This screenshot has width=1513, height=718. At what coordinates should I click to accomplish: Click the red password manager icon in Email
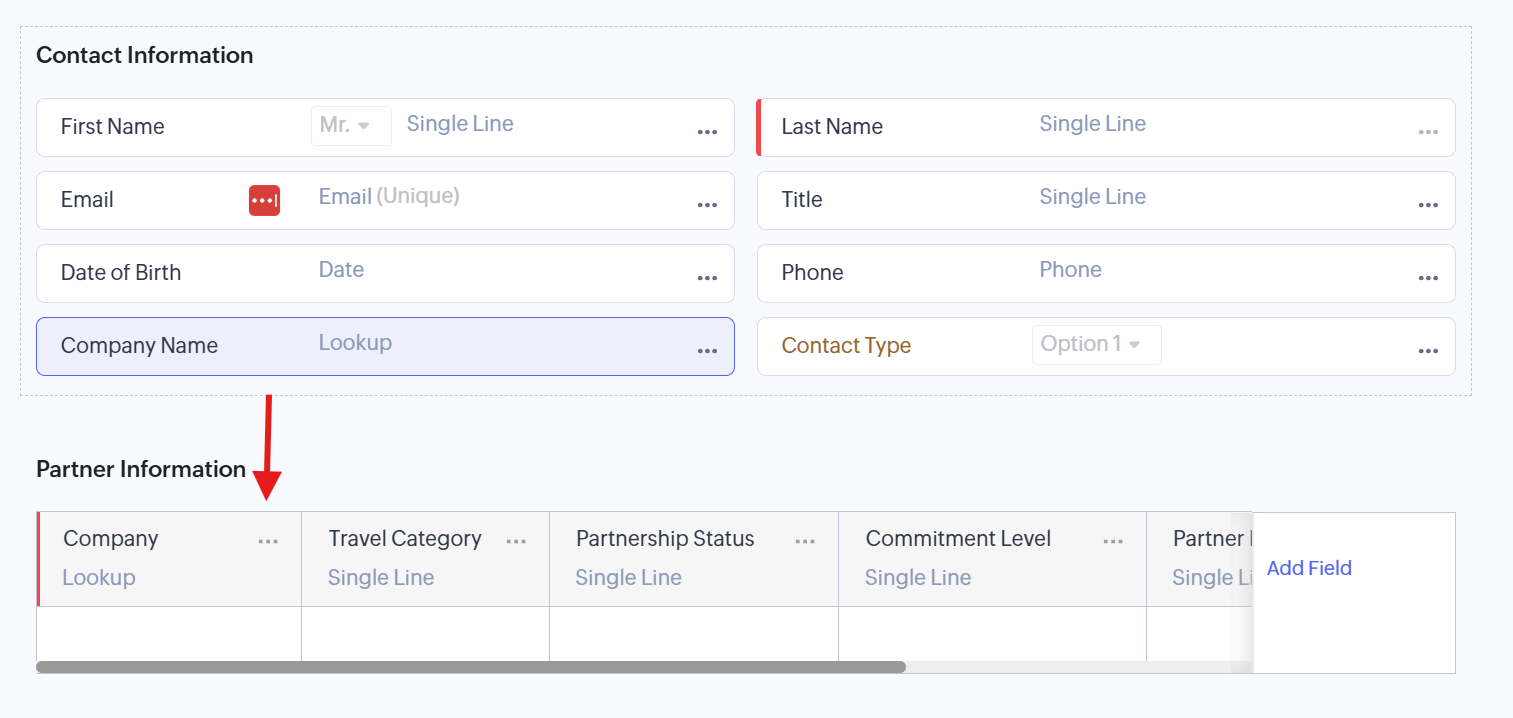coord(264,200)
